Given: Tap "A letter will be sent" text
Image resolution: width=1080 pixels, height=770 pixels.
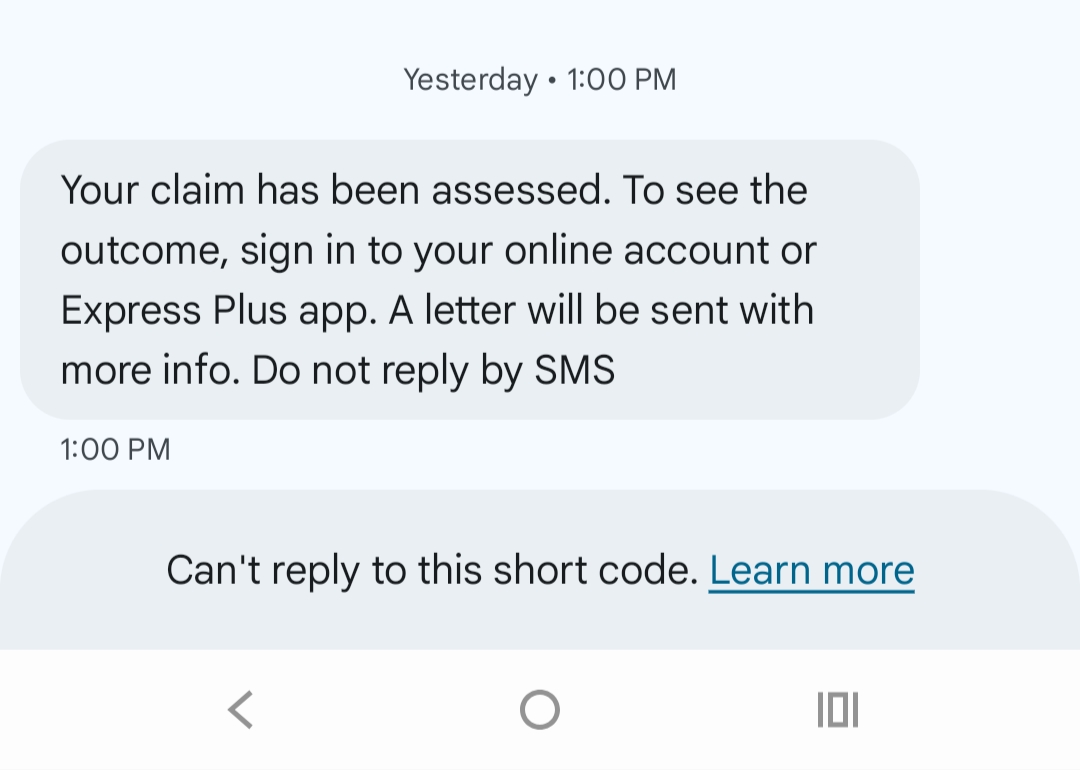Looking at the screenshot, I should click(560, 310).
